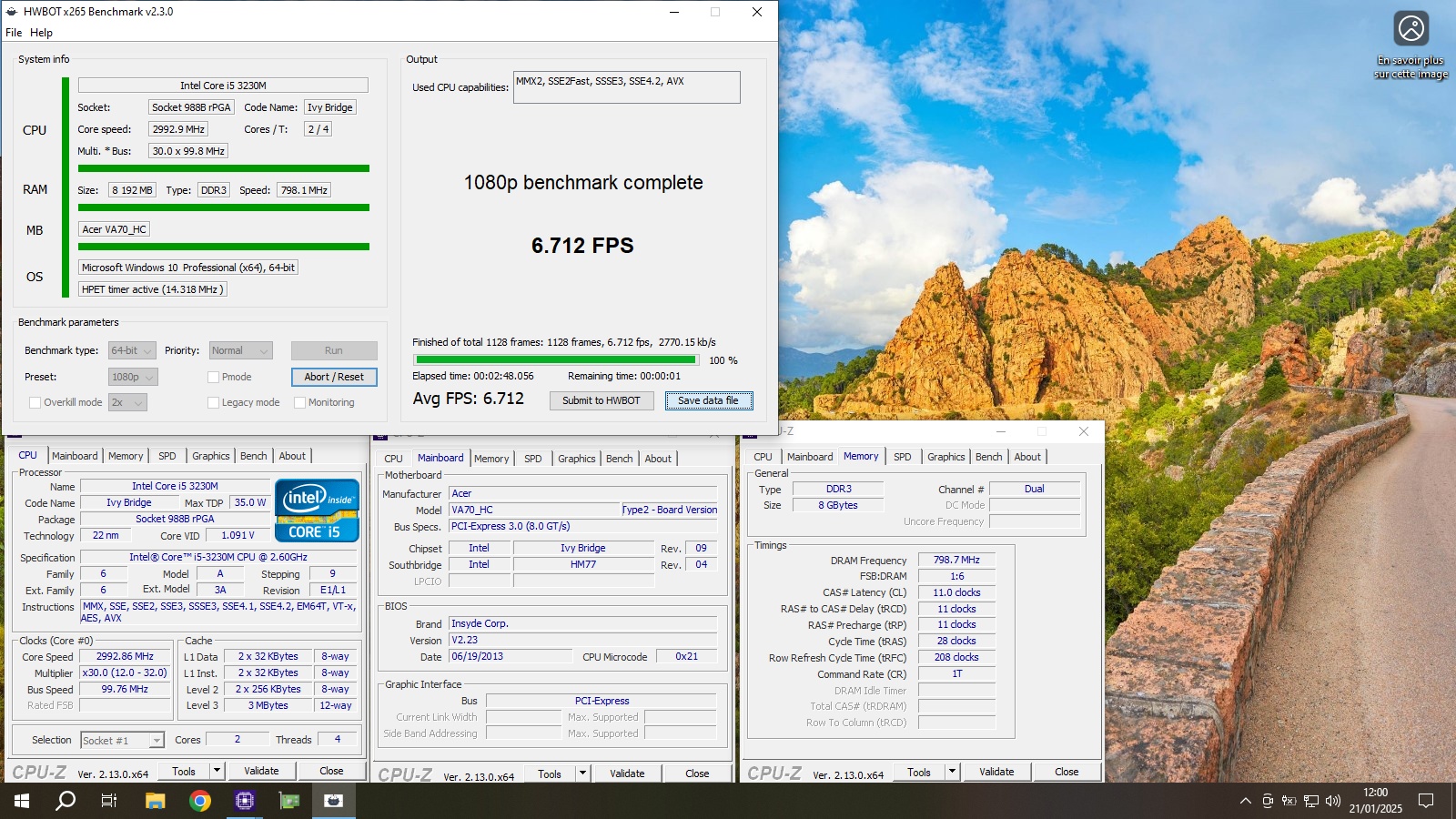Expand Tools arrow in Mainboard window
The height and width of the screenshot is (819, 1456).
pos(582,773)
